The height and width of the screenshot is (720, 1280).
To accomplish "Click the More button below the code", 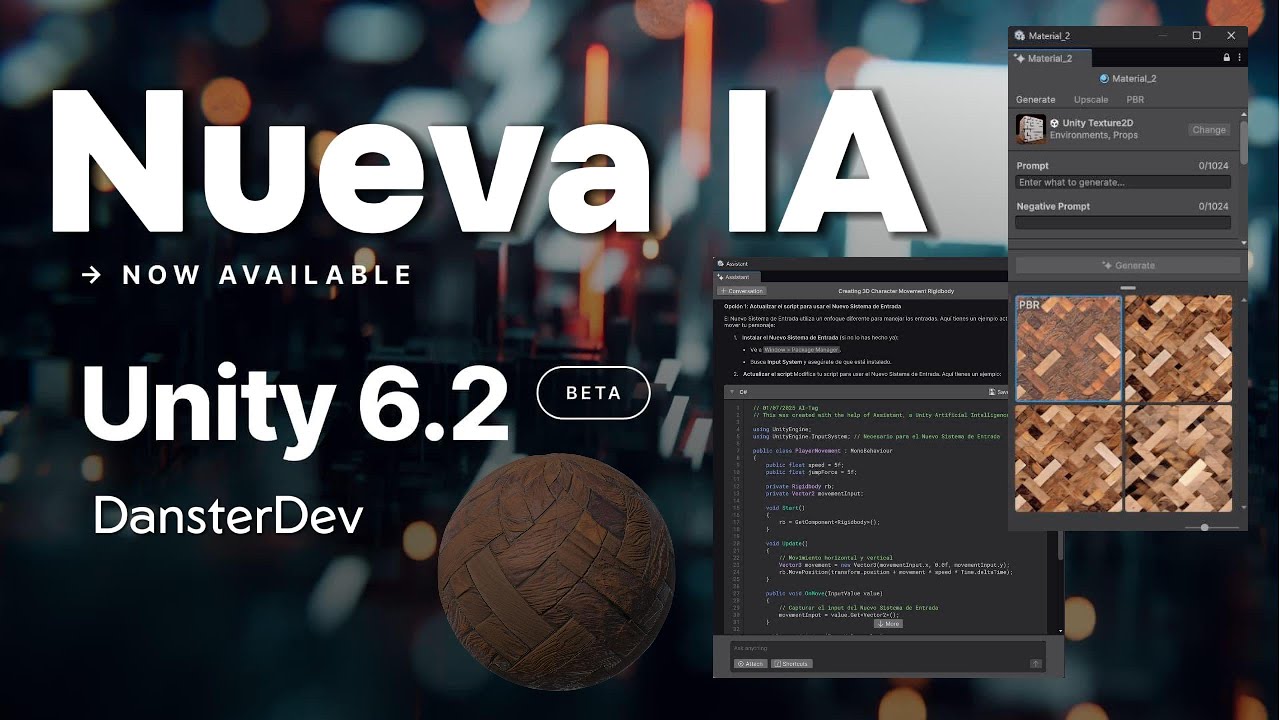I will 888,623.
